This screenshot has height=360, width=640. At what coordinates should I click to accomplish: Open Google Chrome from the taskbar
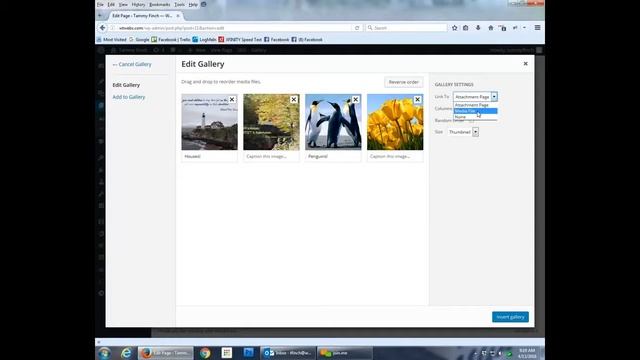(x=205, y=353)
